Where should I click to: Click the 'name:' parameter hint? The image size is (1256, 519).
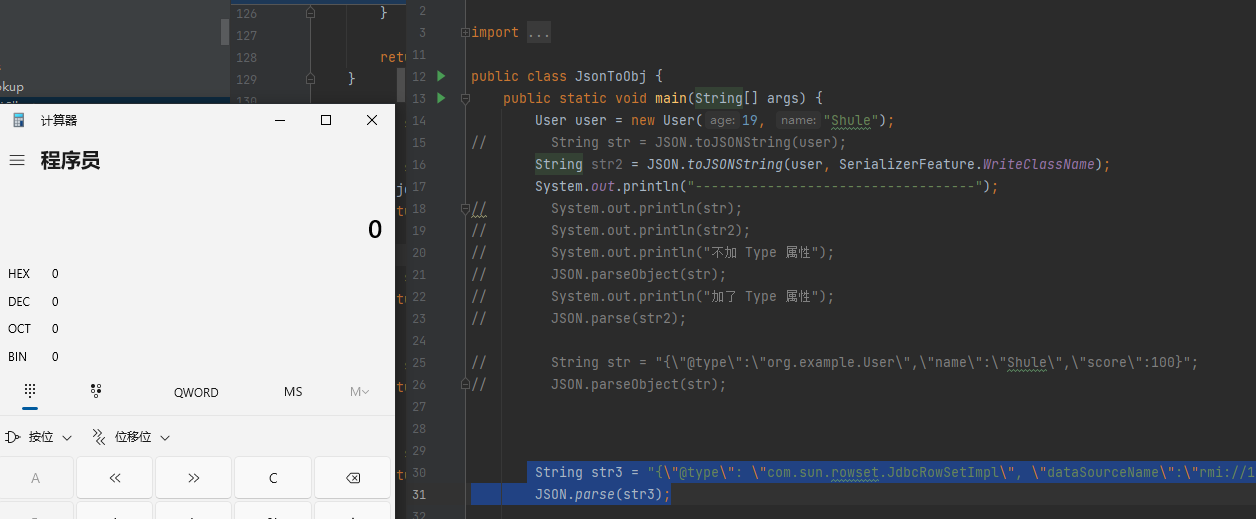[x=799, y=120]
